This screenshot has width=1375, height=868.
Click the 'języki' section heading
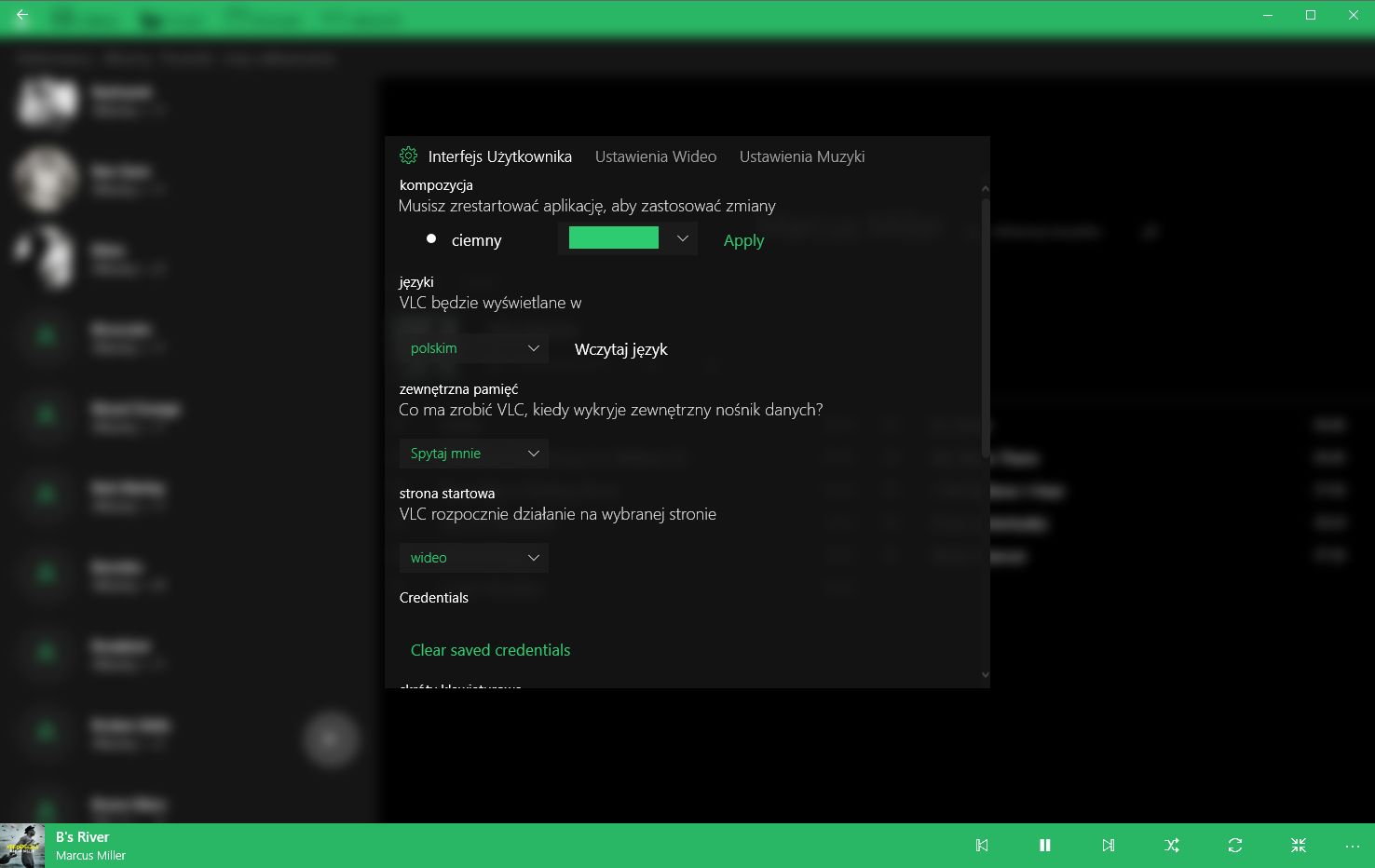(416, 282)
